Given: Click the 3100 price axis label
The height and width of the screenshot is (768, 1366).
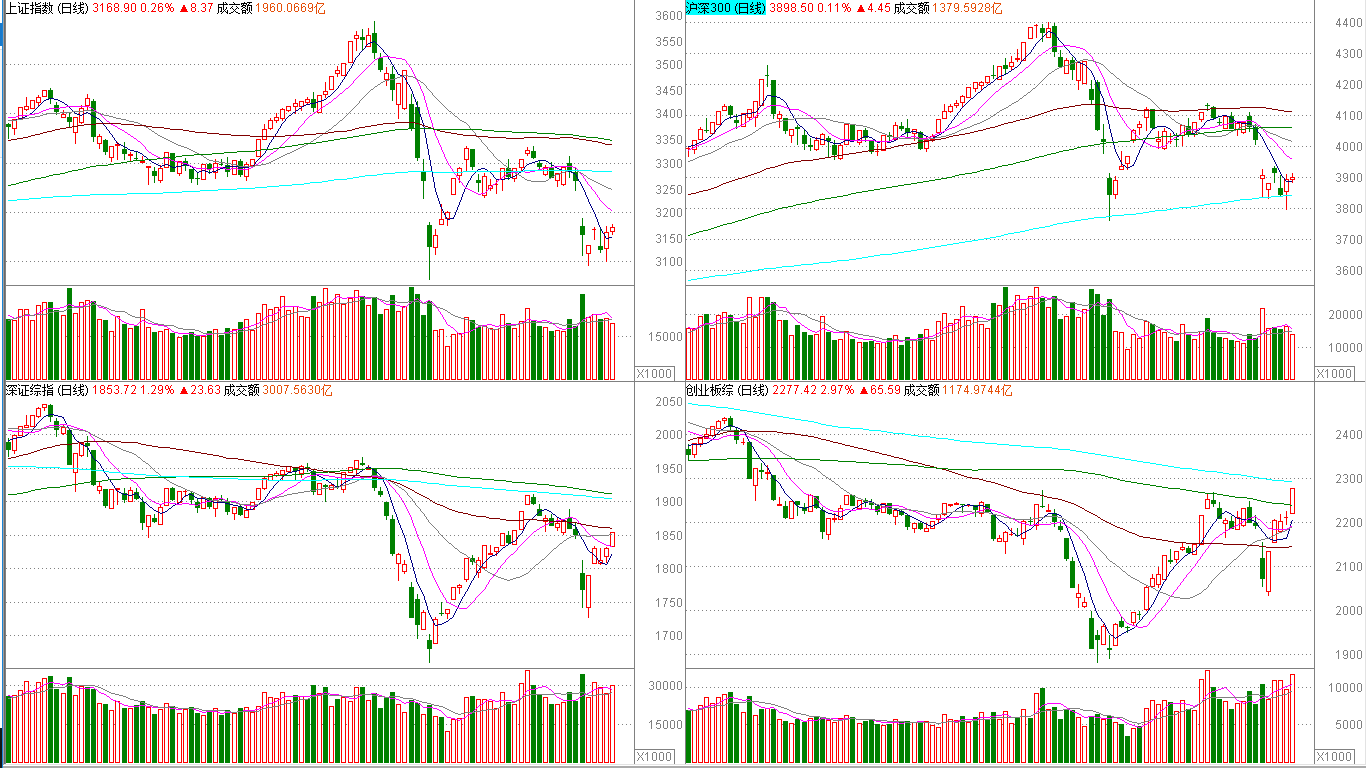Looking at the screenshot, I should tap(669, 263).
